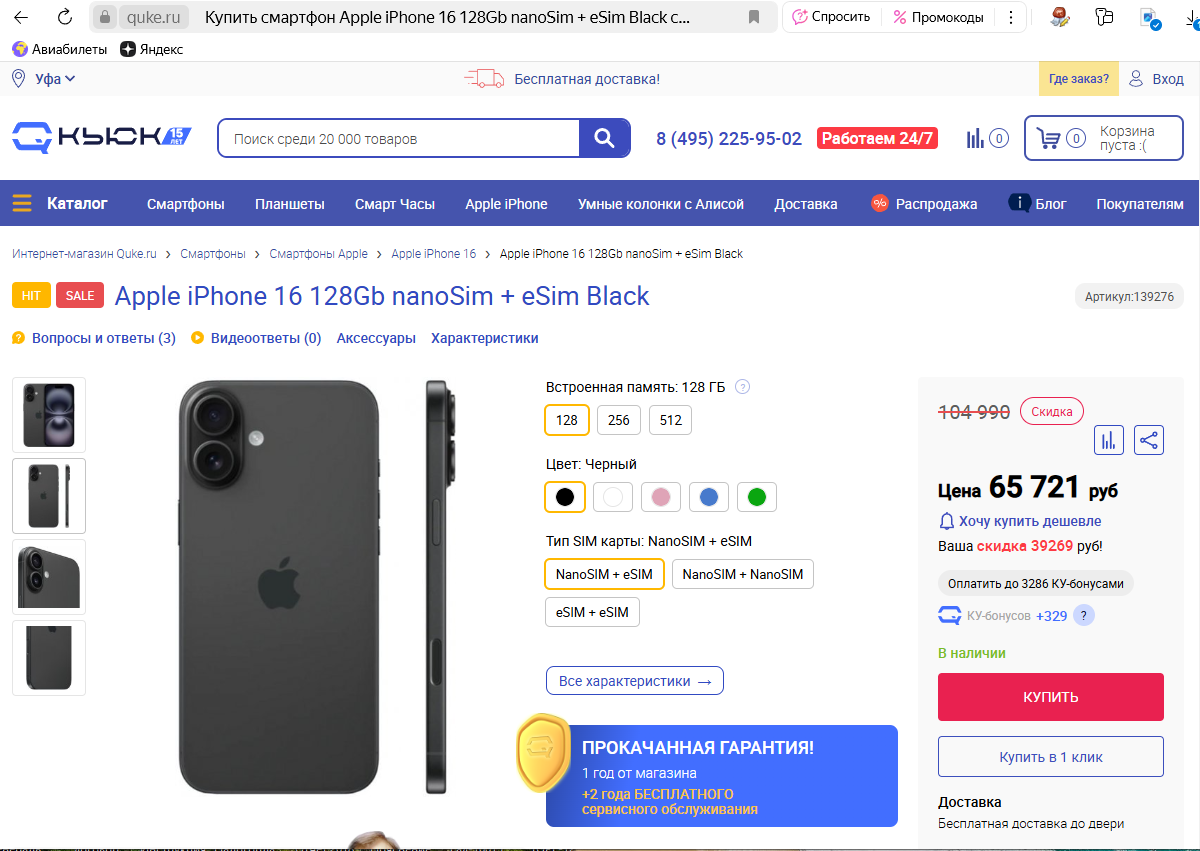
Task: Select the NanoSIM + NanoSIM card type
Action: (x=743, y=573)
